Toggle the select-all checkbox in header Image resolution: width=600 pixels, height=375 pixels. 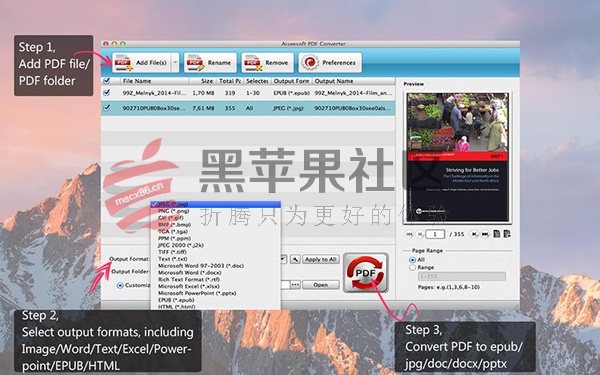pos(107,81)
